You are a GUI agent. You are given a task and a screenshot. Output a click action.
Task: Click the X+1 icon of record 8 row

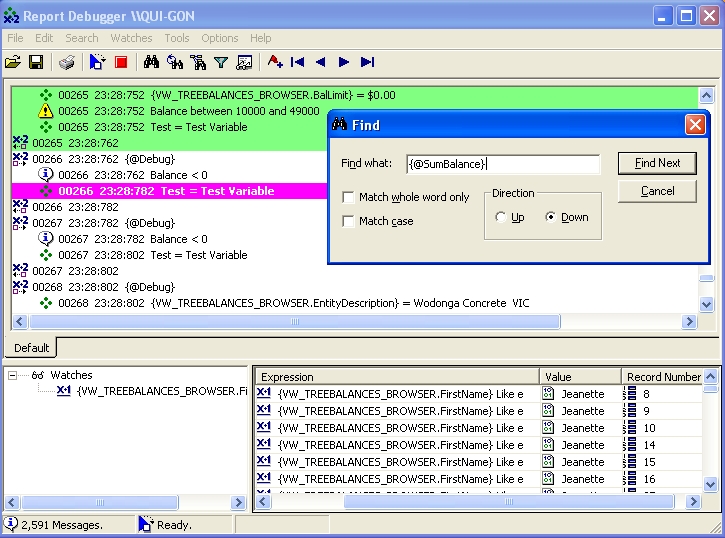coord(264,393)
